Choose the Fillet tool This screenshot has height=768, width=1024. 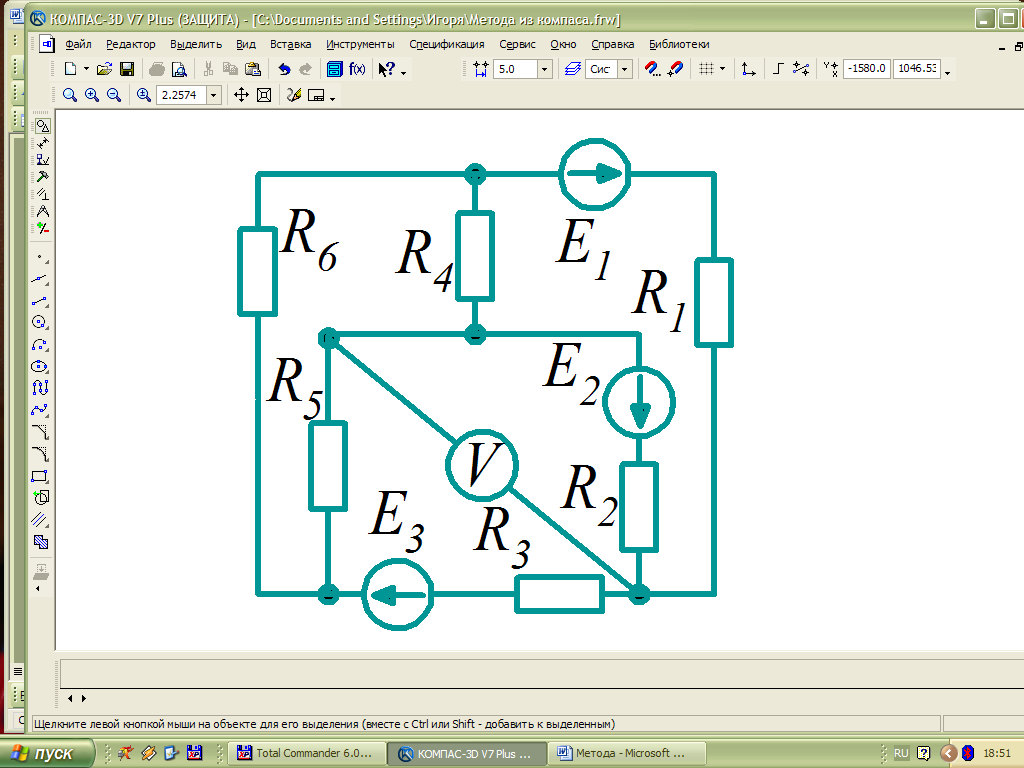click(x=40, y=454)
